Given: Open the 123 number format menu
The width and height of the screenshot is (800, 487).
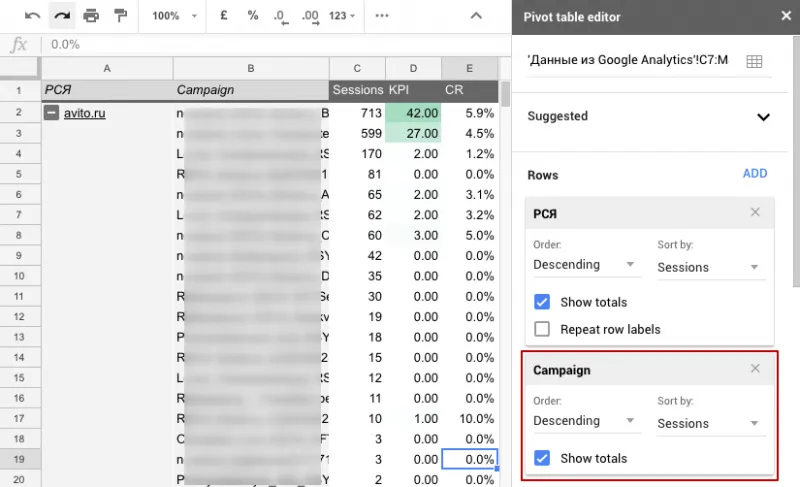Looking at the screenshot, I should pos(341,16).
